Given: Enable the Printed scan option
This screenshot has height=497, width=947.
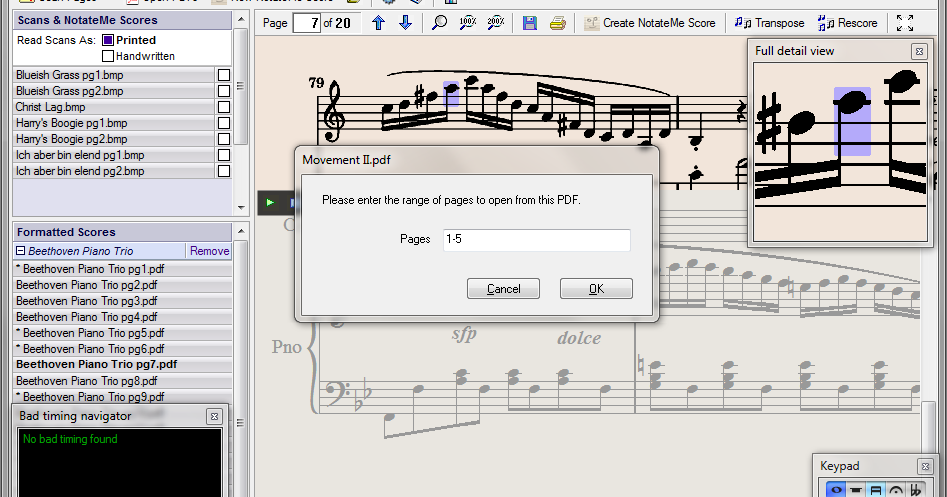Looking at the screenshot, I should [x=108, y=40].
